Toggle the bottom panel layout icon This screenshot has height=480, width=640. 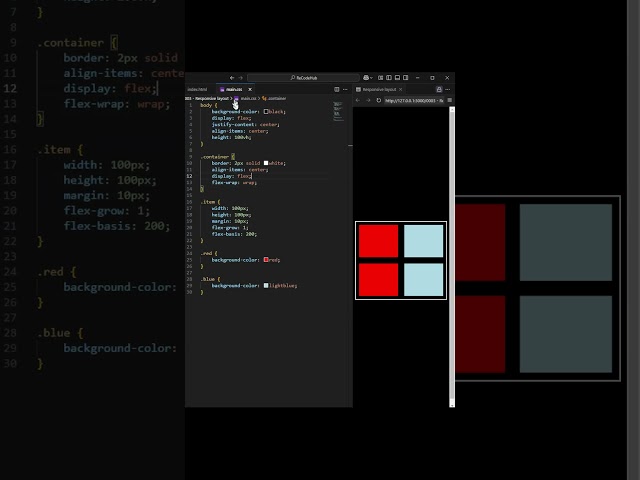(397, 78)
